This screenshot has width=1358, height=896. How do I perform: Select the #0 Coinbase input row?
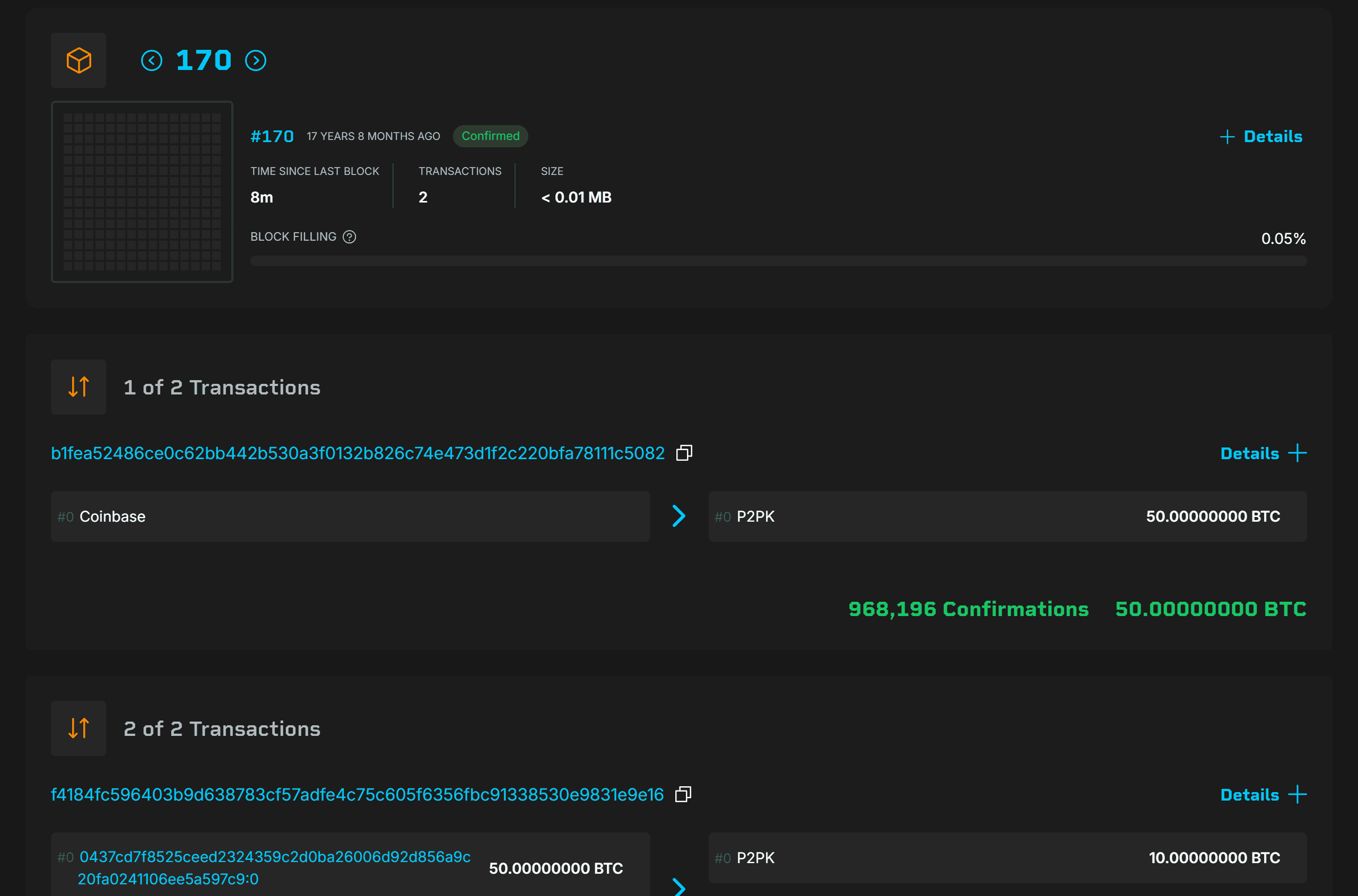[x=351, y=516]
